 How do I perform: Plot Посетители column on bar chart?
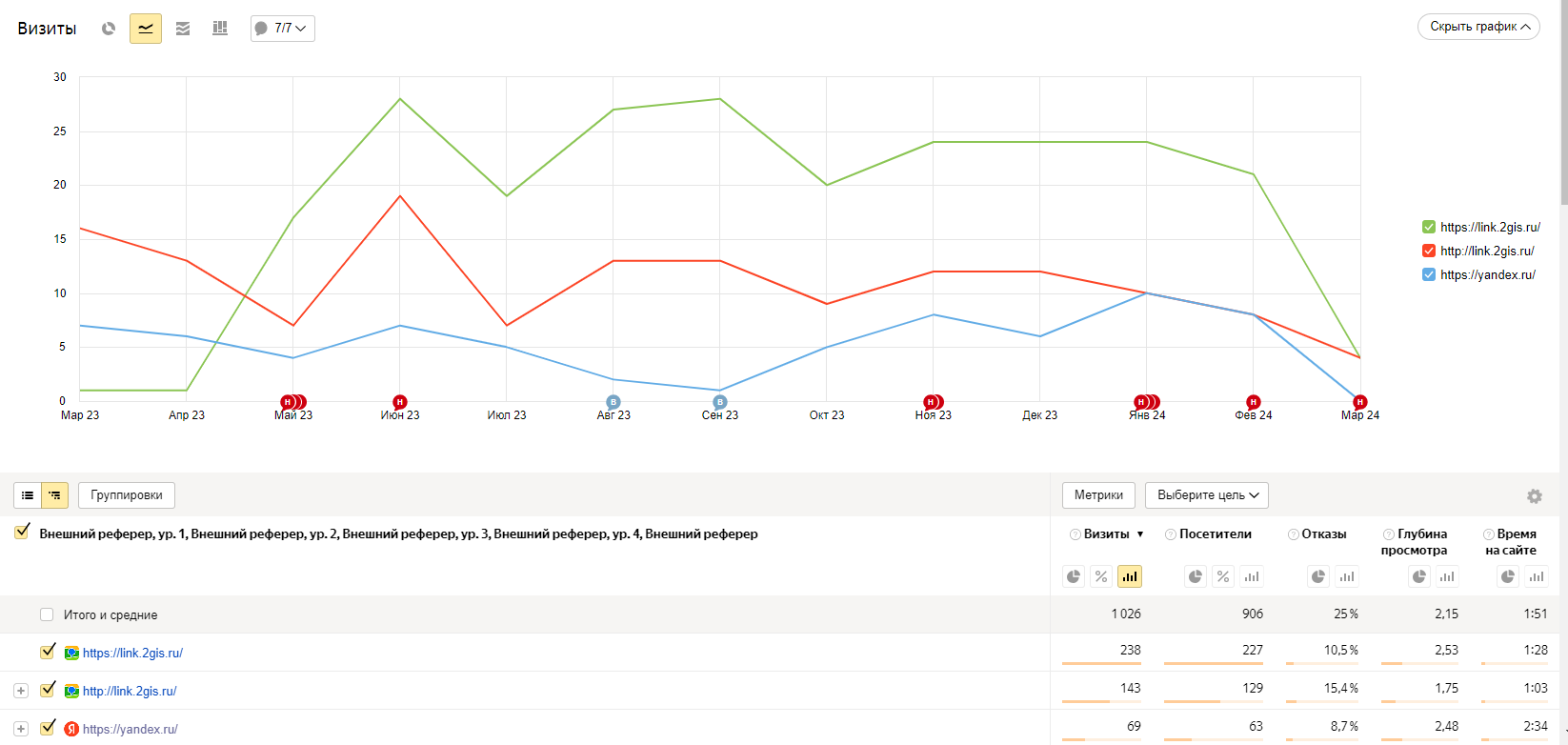click(1252, 576)
